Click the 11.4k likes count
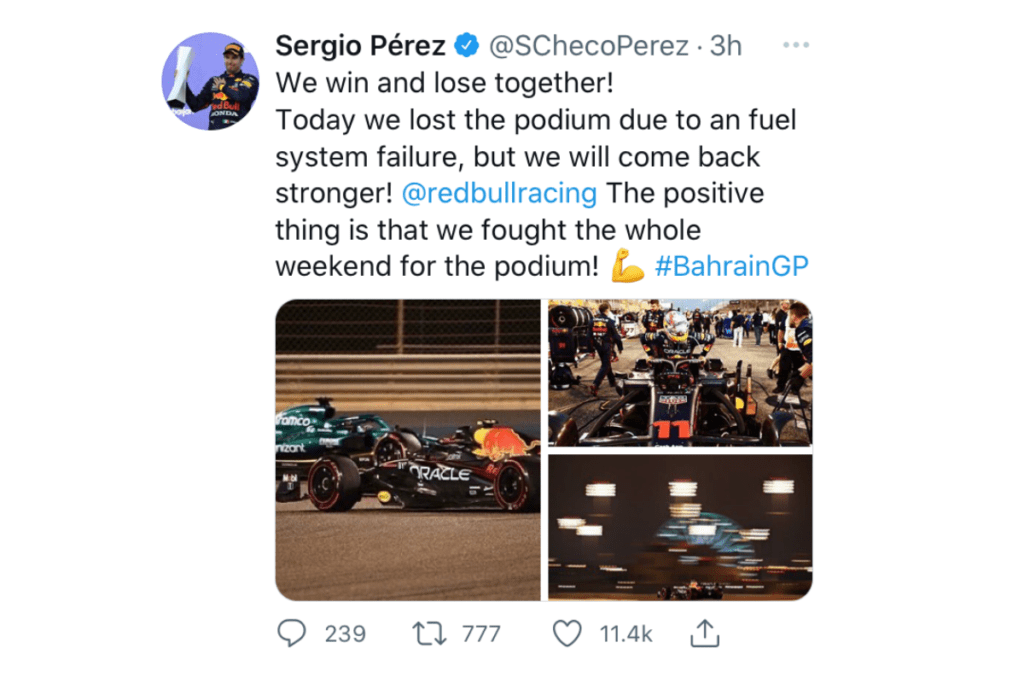1024x683 pixels. coord(625,633)
